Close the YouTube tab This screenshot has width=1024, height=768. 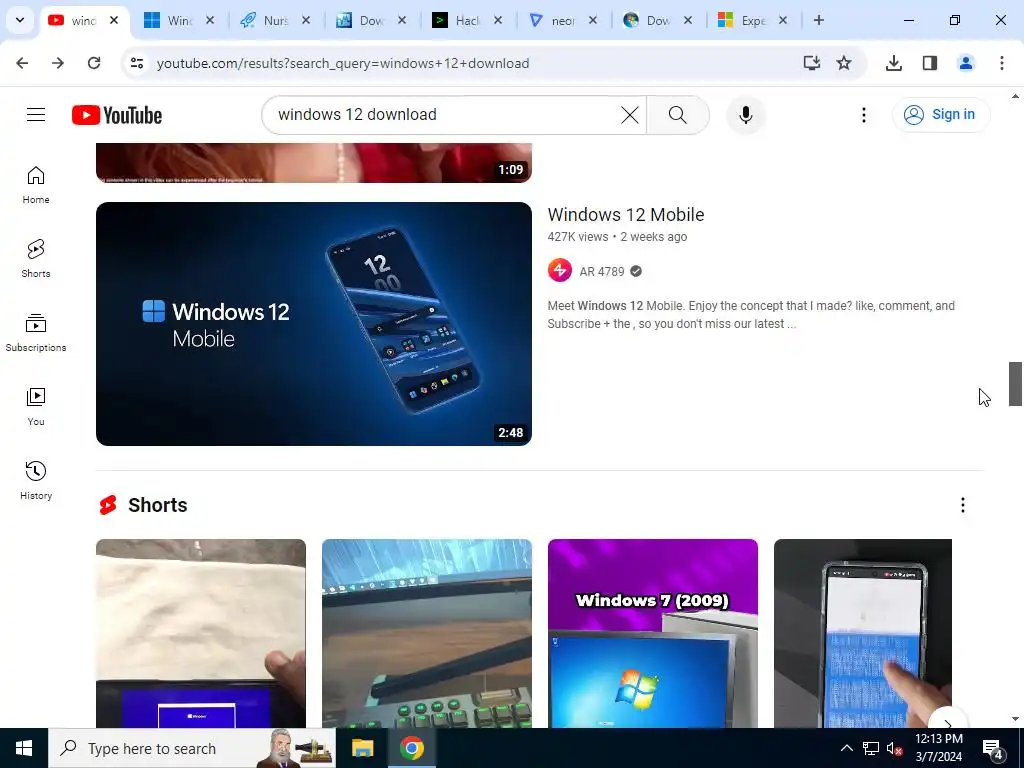click(114, 20)
